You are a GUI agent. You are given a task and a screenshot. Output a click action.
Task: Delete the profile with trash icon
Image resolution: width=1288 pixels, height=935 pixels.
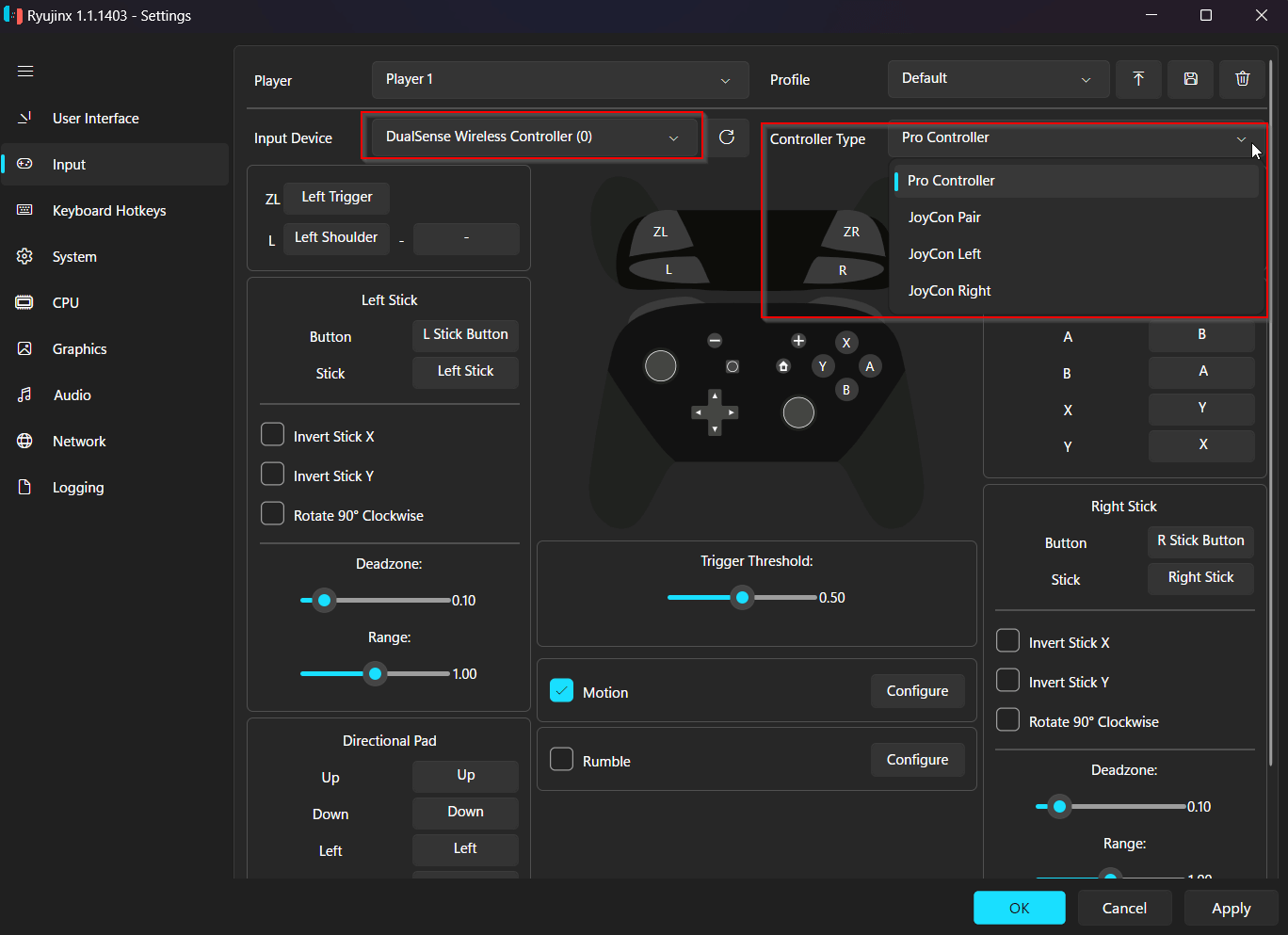[1243, 79]
